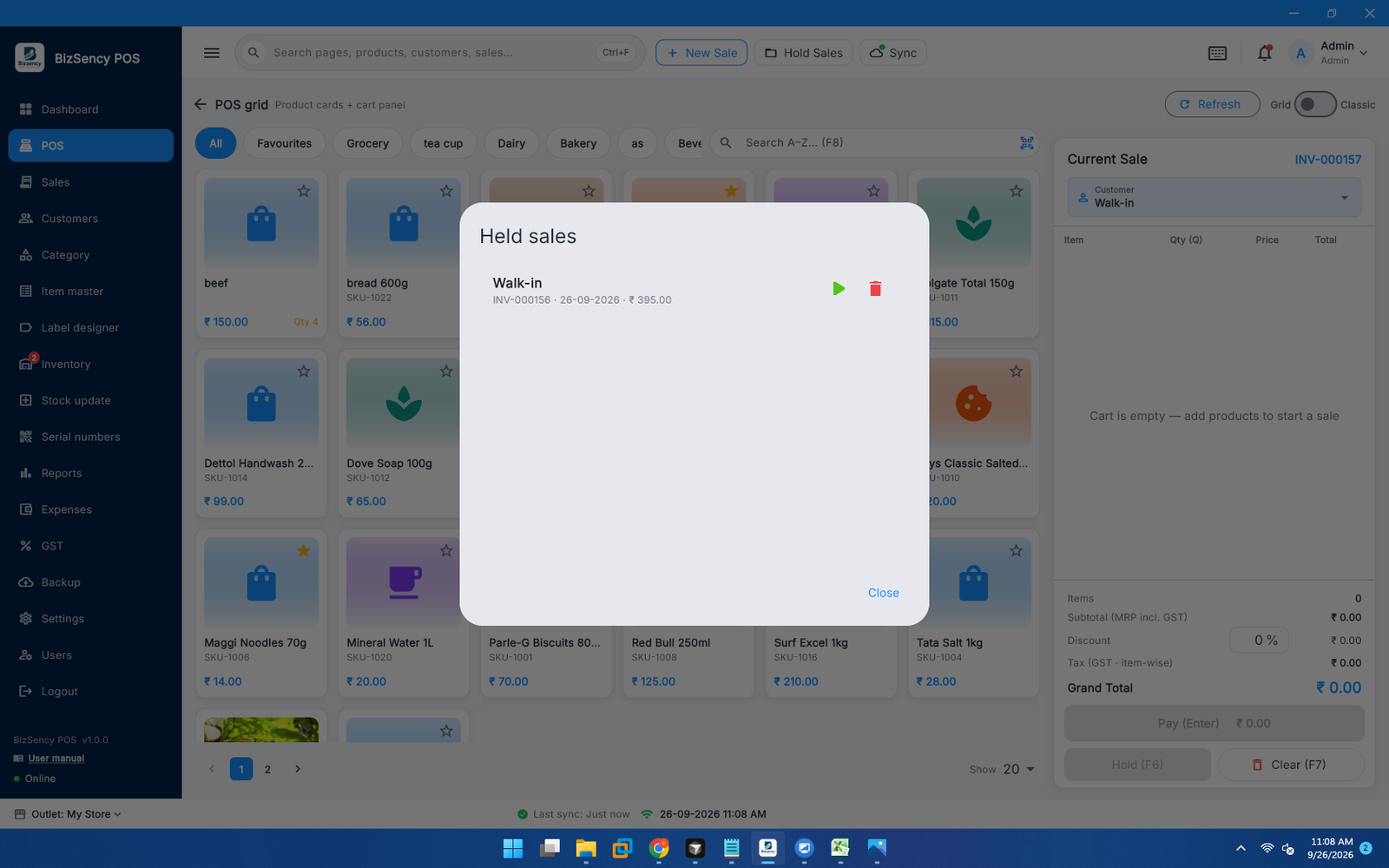Open File Explorer from the taskbar
Viewport: 1389px width, 868px height.
(586, 848)
